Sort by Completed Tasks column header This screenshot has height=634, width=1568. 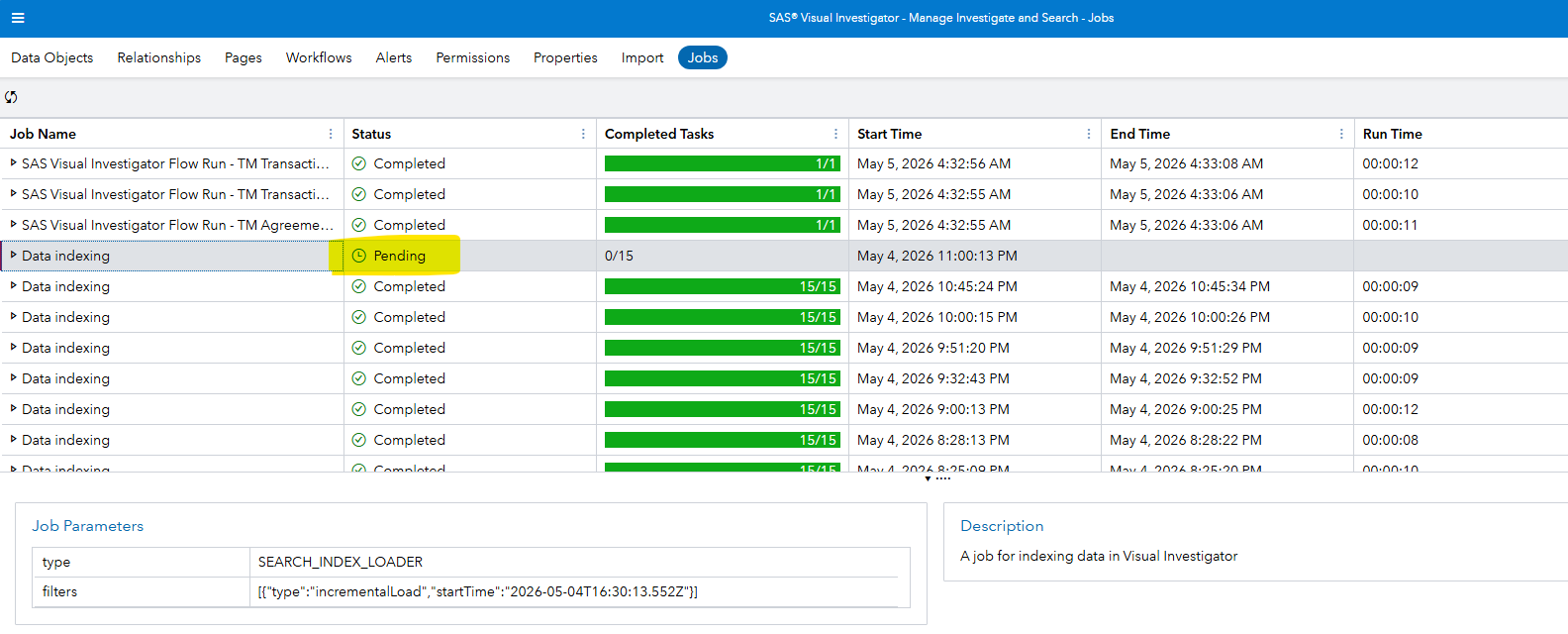pos(659,134)
